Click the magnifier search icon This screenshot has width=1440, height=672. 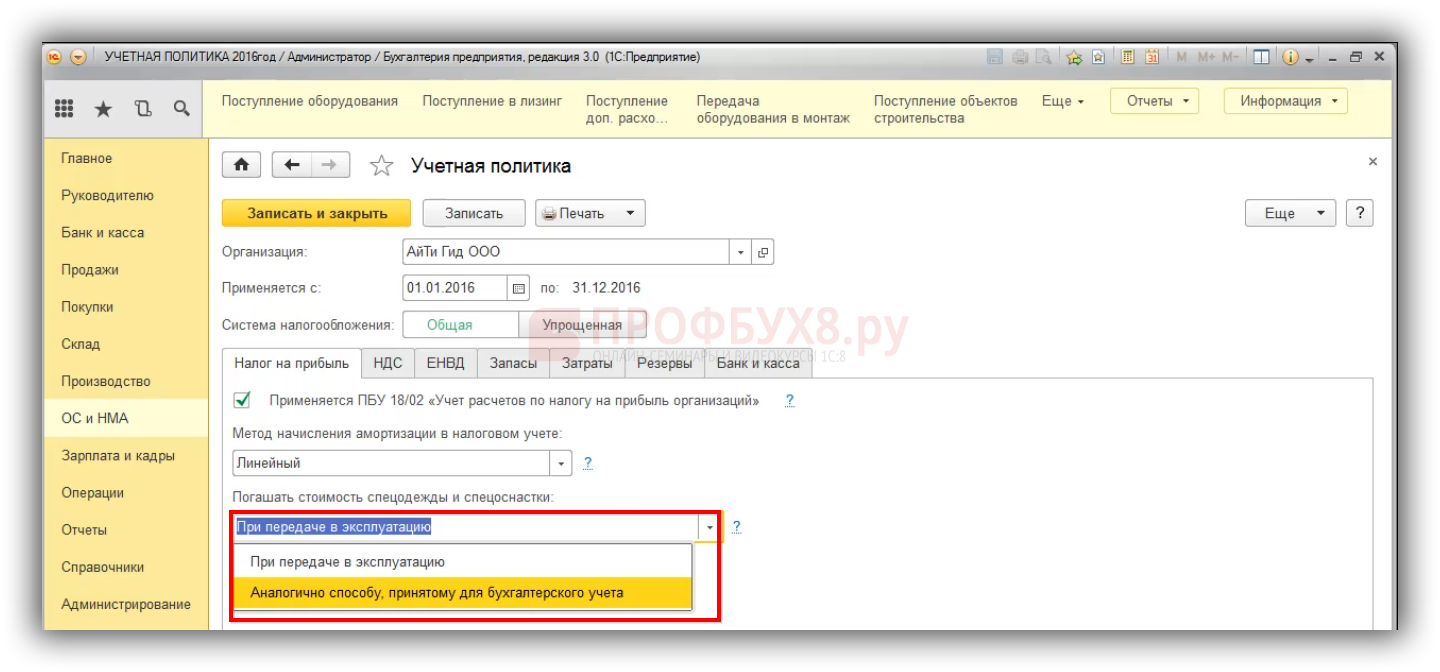tap(181, 108)
